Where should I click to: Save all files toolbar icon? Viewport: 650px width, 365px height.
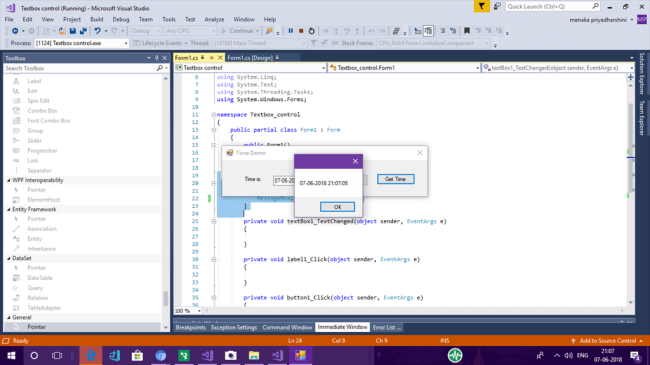[x=83, y=31]
